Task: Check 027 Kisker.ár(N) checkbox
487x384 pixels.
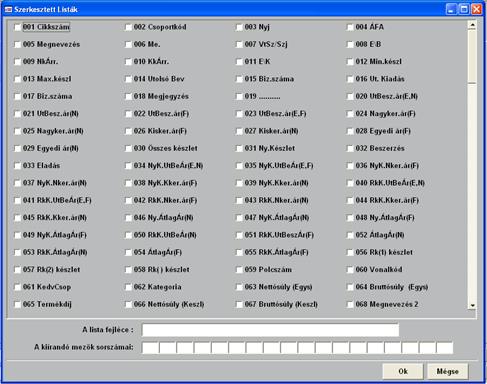Action: click(239, 131)
